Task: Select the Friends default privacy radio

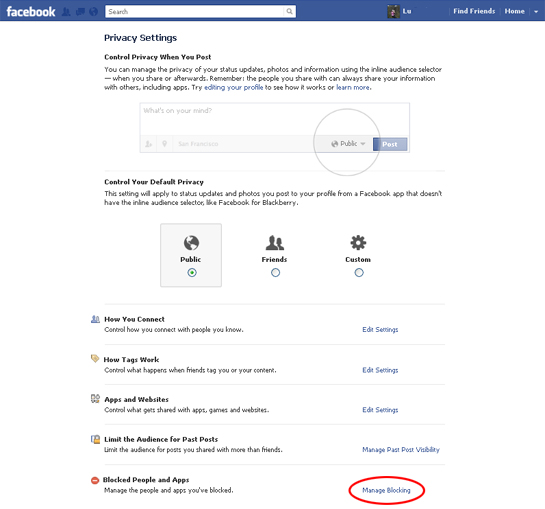Action: click(x=275, y=273)
